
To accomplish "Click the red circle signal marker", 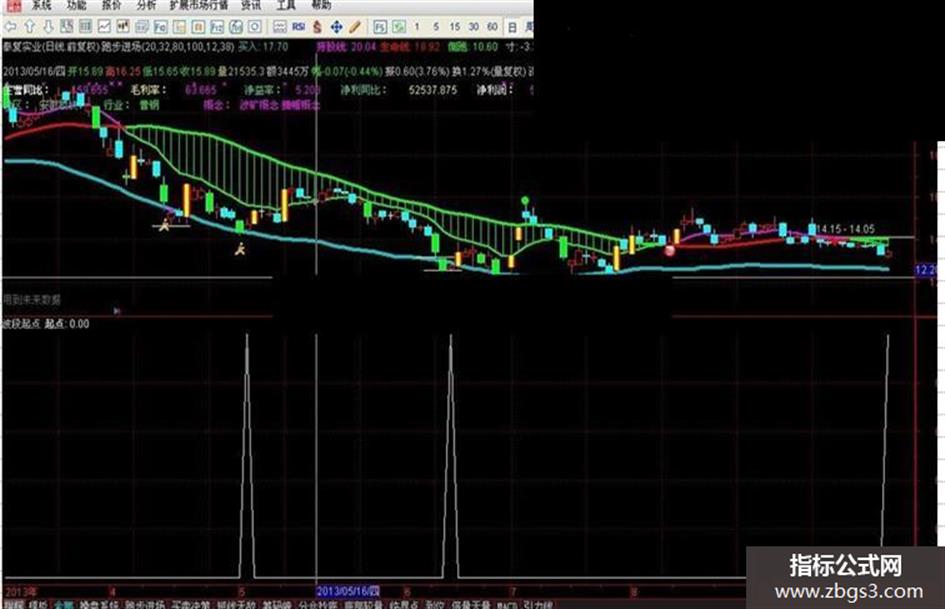I will [x=670, y=250].
